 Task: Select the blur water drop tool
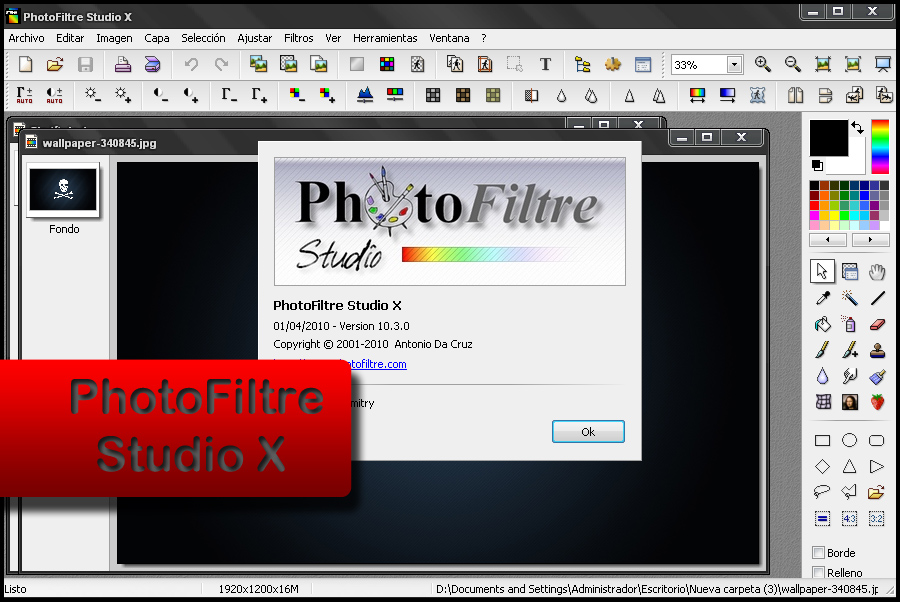pos(822,376)
